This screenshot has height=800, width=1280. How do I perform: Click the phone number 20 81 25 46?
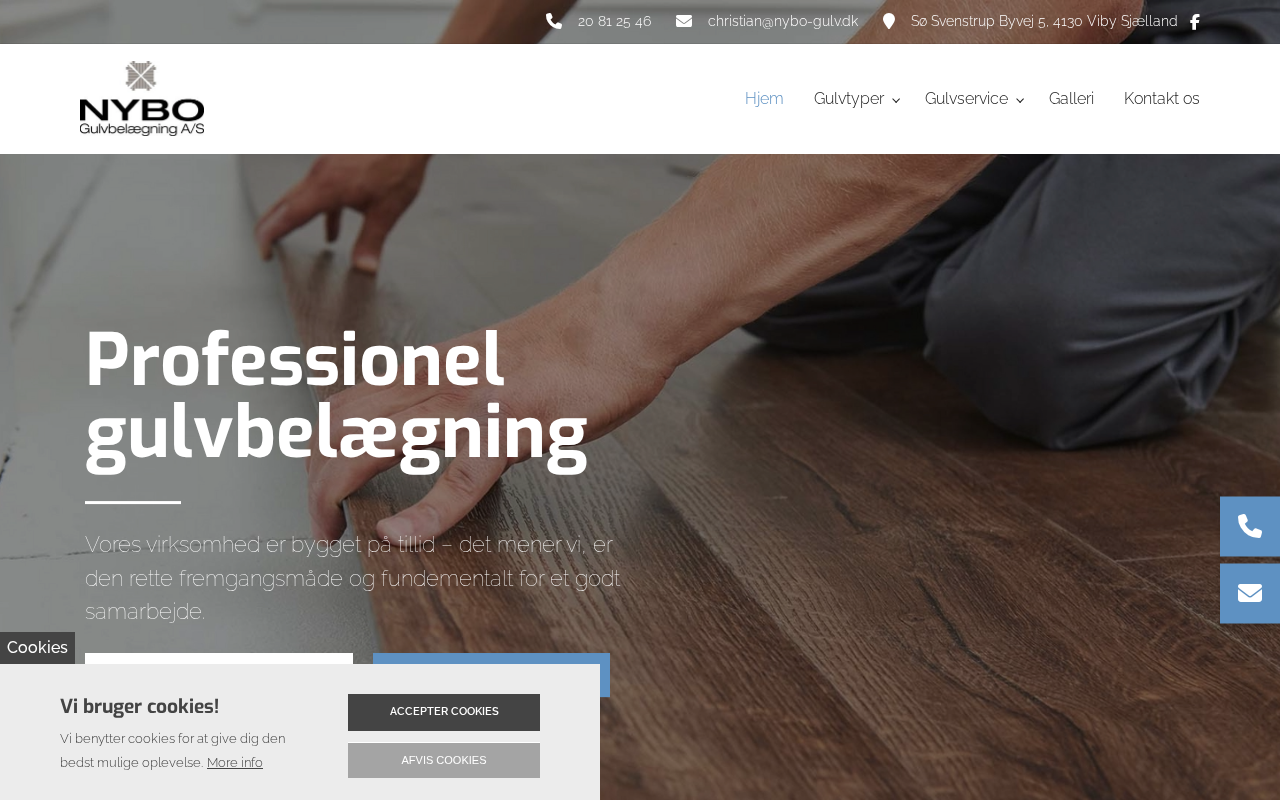pyautogui.click(x=615, y=21)
